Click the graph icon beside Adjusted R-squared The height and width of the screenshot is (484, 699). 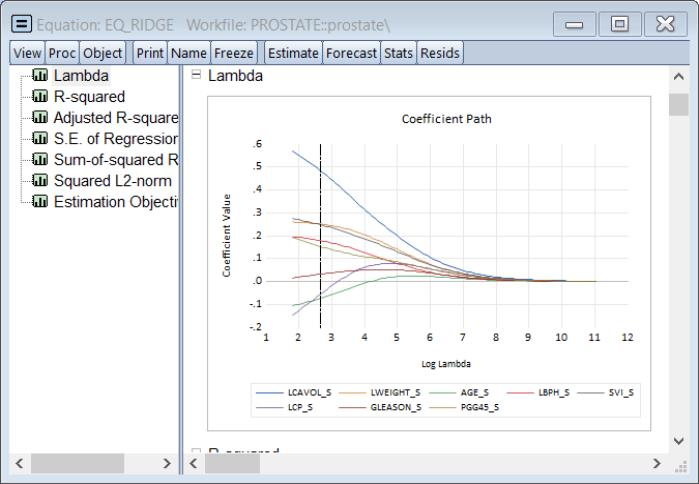[x=42, y=118]
